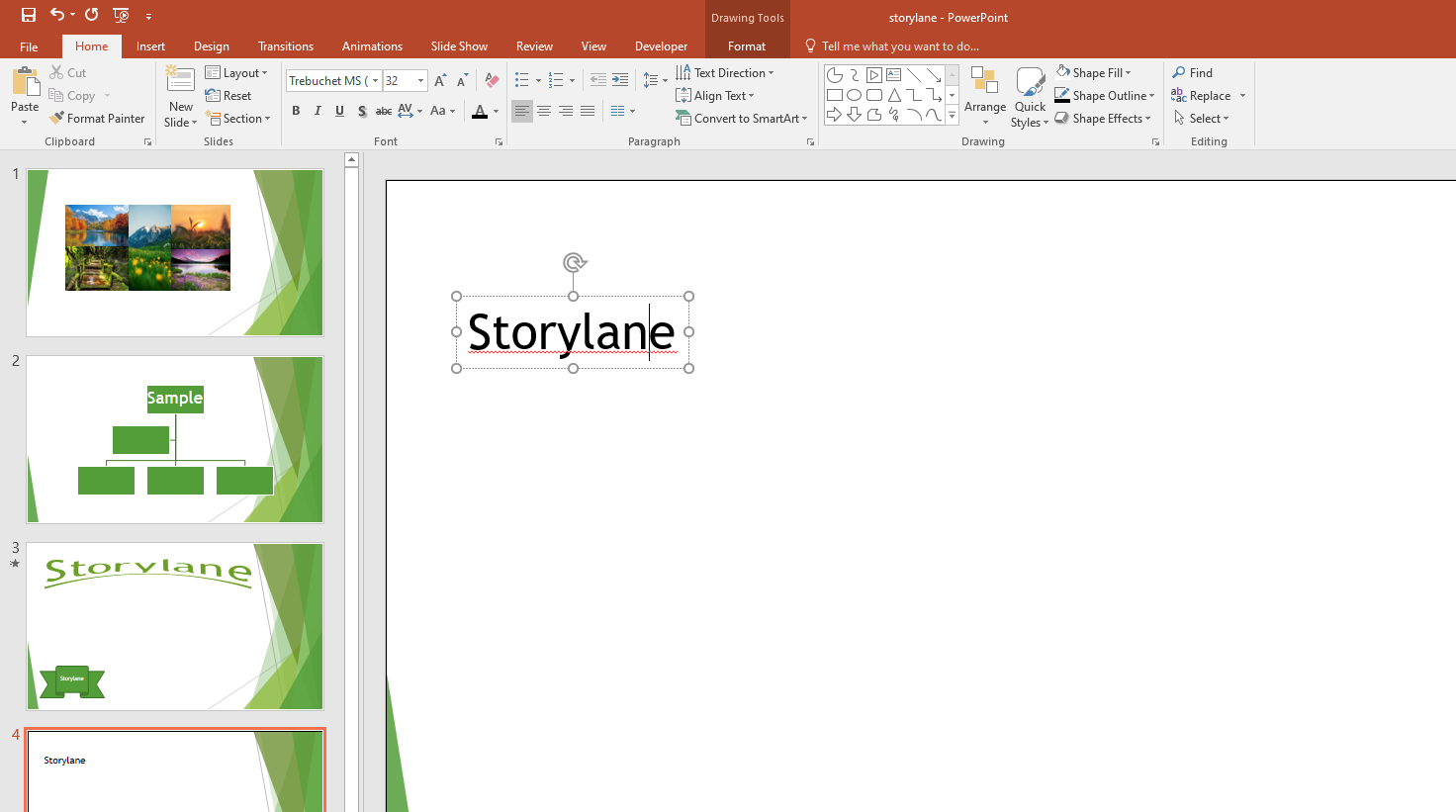The height and width of the screenshot is (812, 1456).
Task: Toggle center text alignment
Action: [x=544, y=112]
